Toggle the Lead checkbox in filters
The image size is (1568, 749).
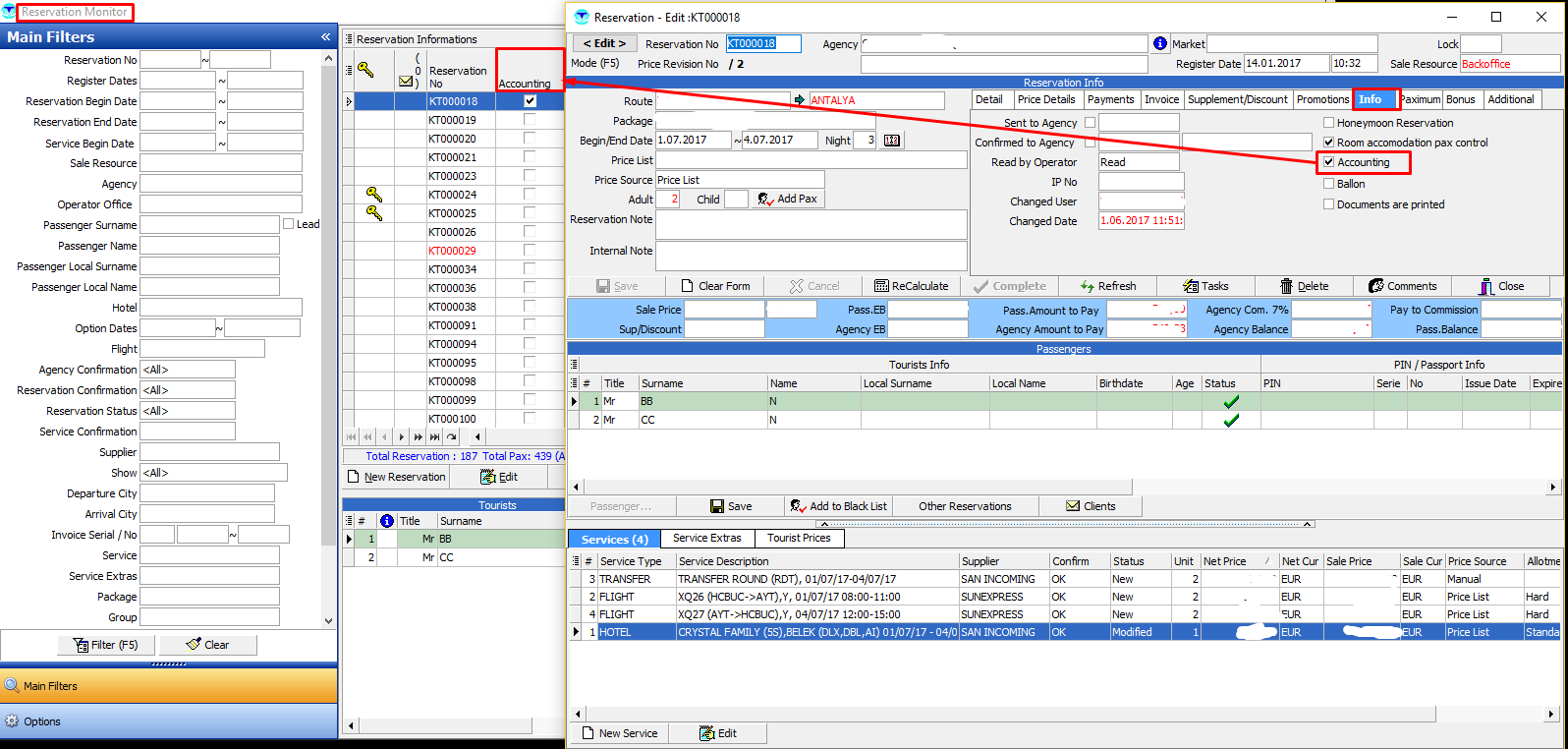[x=289, y=224]
